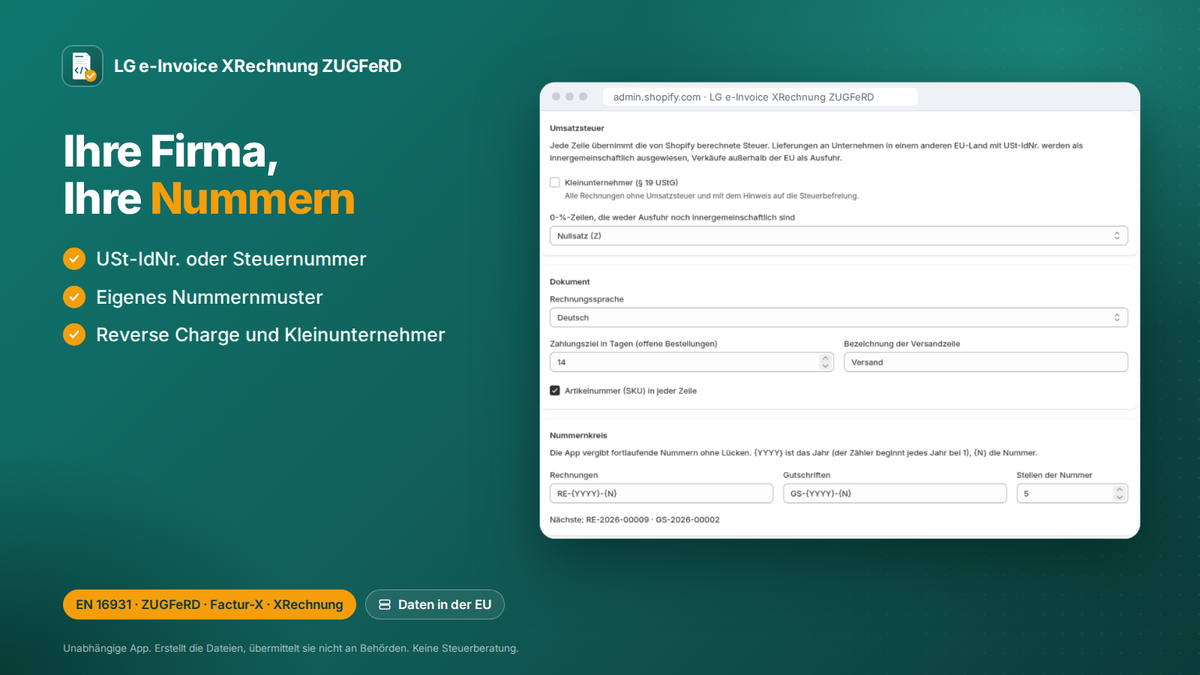Click the checkmark icon beside Reverse Charge und Kleinunternehmer
Image resolution: width=1200 pixels, height=675 pixels.
(x=74, y=334)
